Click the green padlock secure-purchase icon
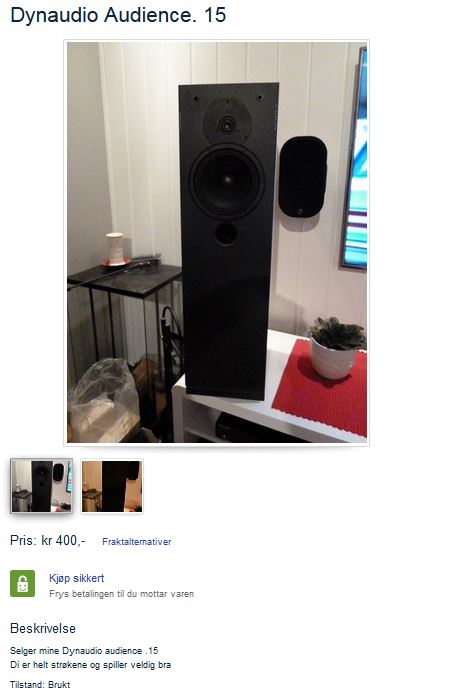Viewport: 449px width, 696px height. pos(22,583)
